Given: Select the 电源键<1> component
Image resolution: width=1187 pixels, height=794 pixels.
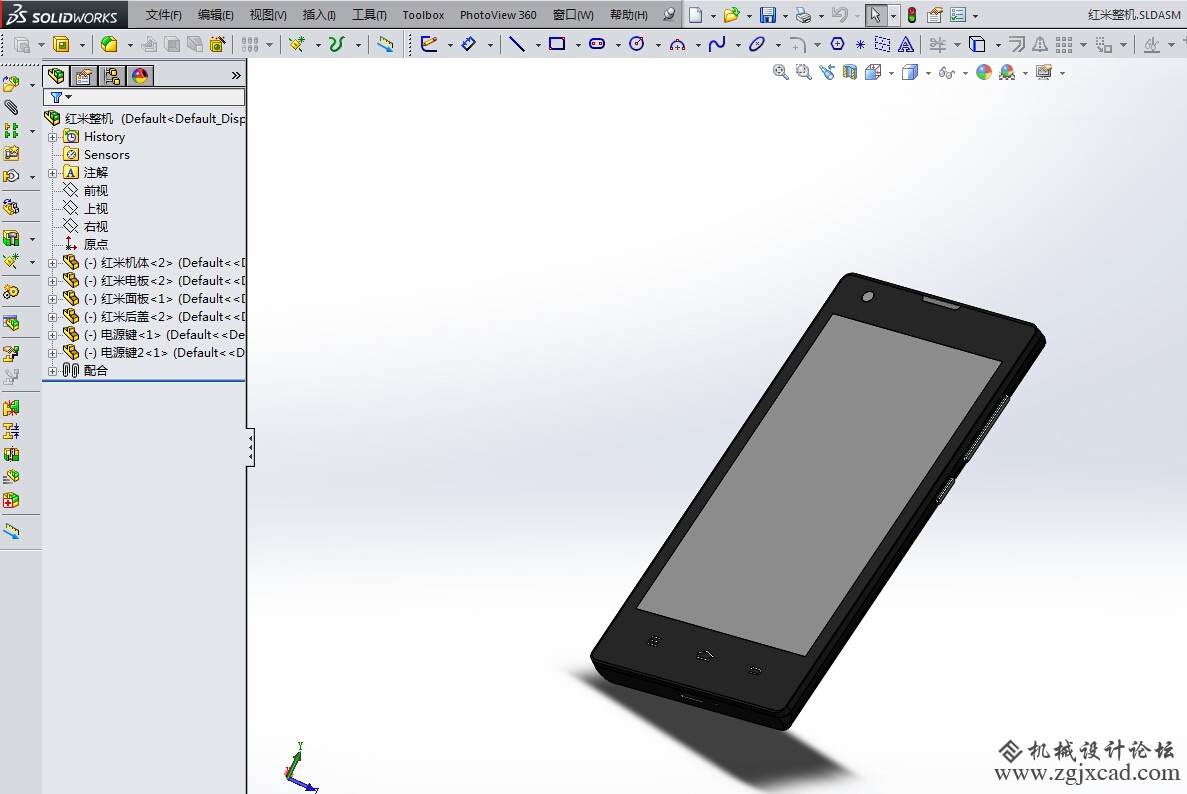Looking at the screenshot, I should click(164, 335).
